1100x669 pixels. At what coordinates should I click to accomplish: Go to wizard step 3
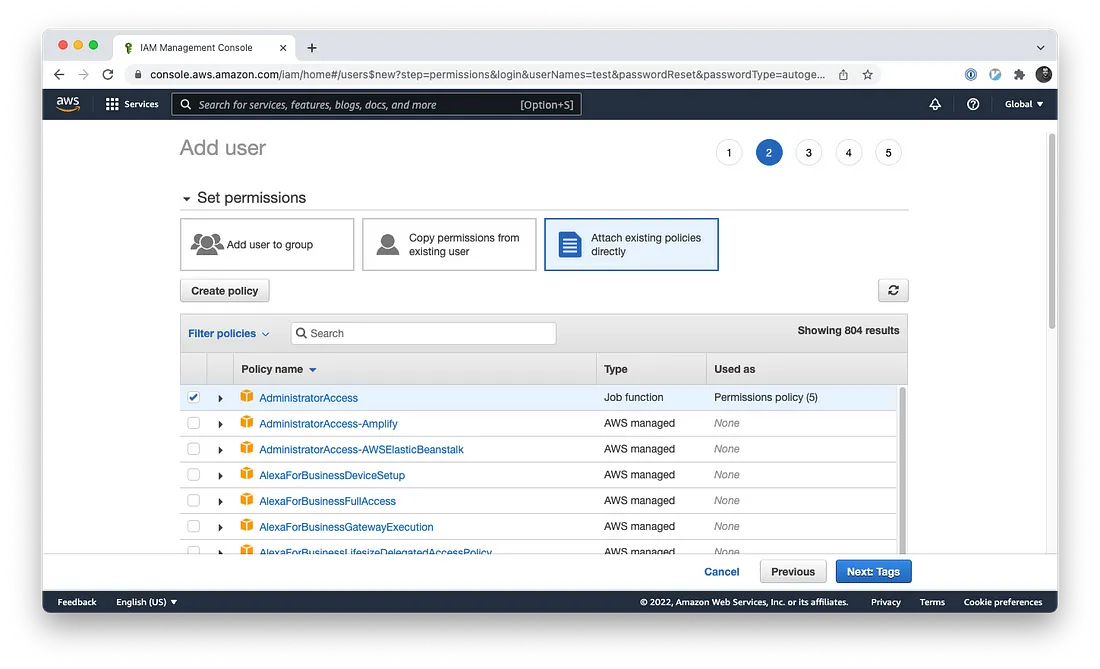pos(809,152)
